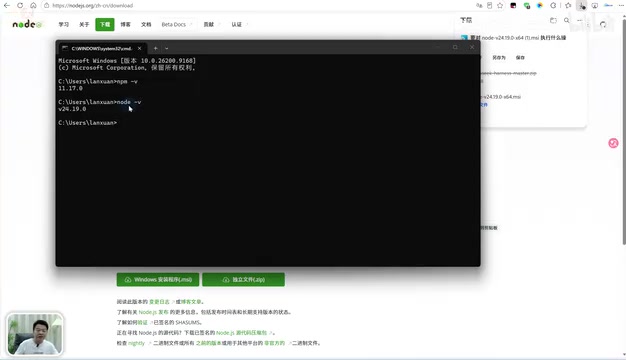The width and height of the screenshot is (626, 360).
Task: Open the browser extensions puzzle icon
Action: click(x=553, y=6)
